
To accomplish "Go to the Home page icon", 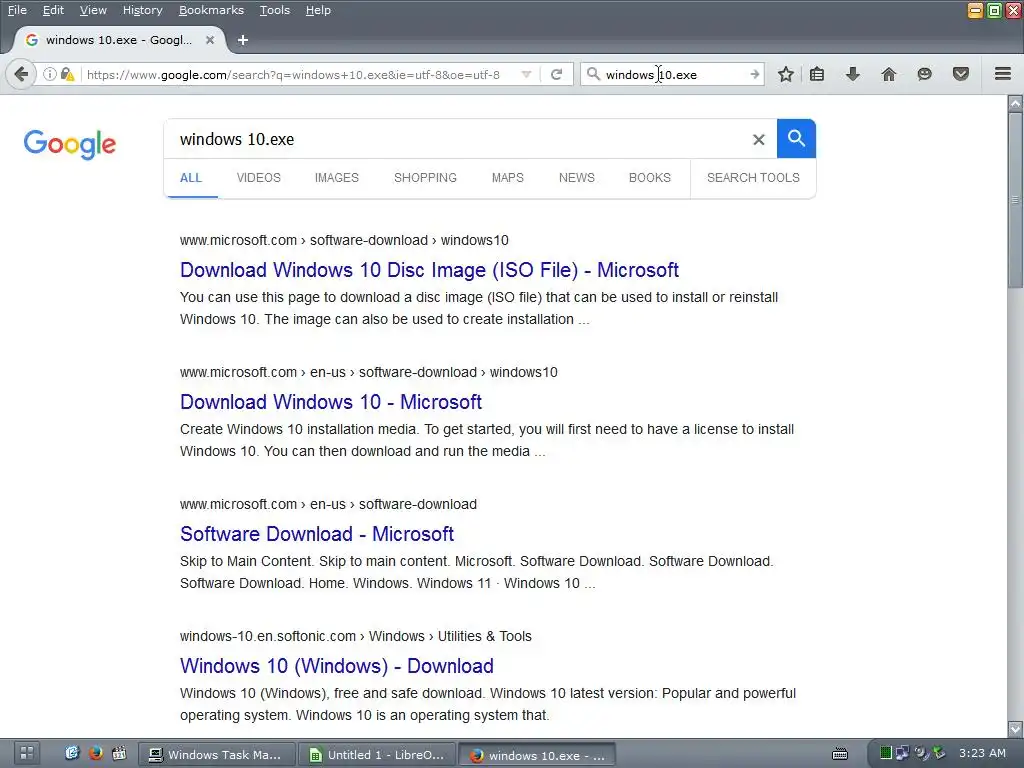I will (889, 74).
